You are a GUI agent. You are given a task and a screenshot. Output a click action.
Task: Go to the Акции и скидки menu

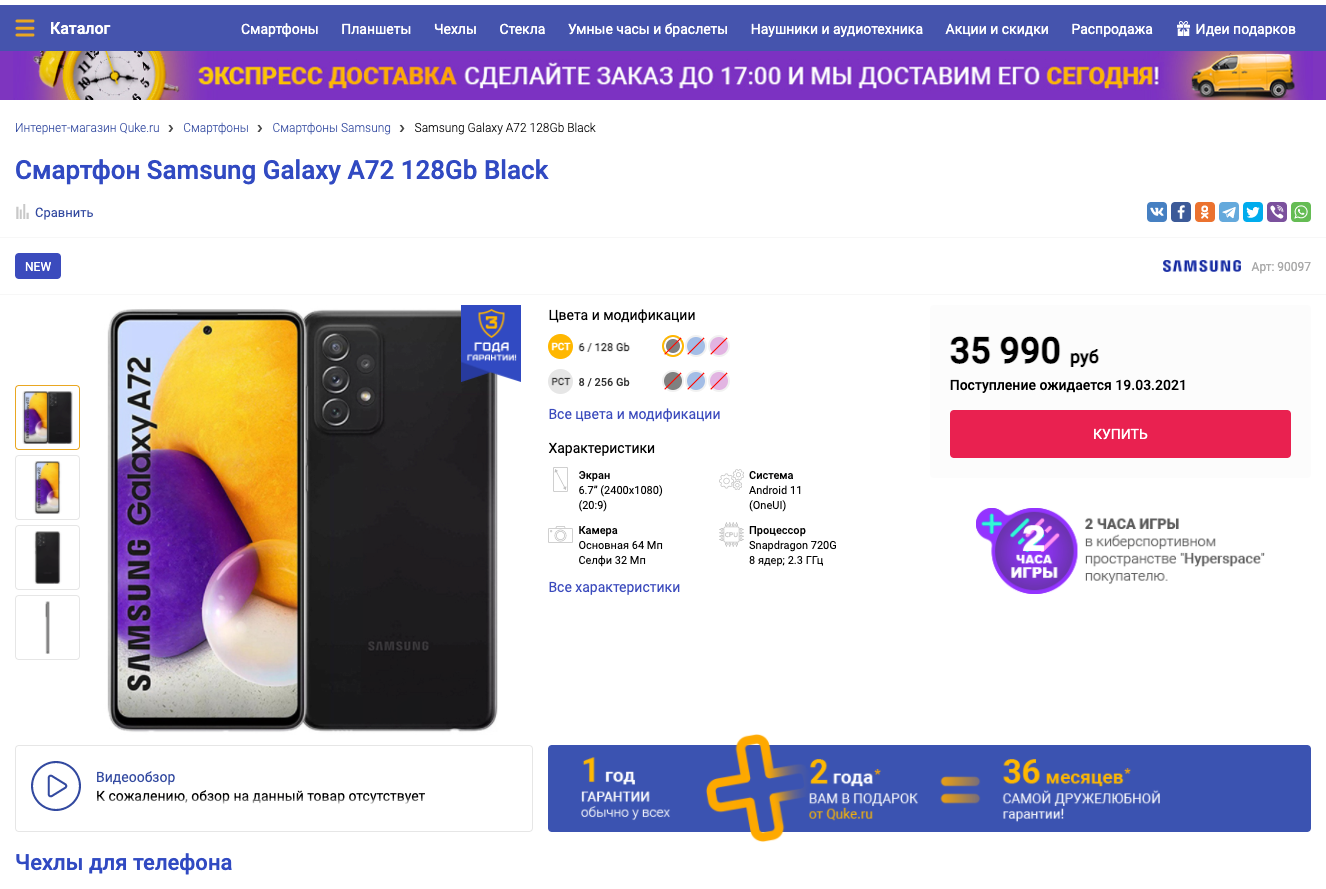point(997,29)
